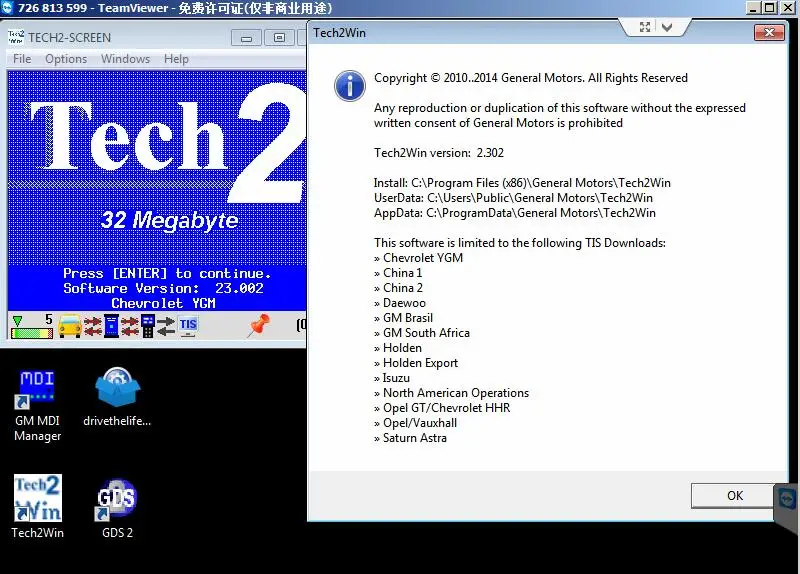Viewport: 800px width, 574px height.
Task: Click Tech2-to-TIS gray transfer arrows
Action: point(166,326)
